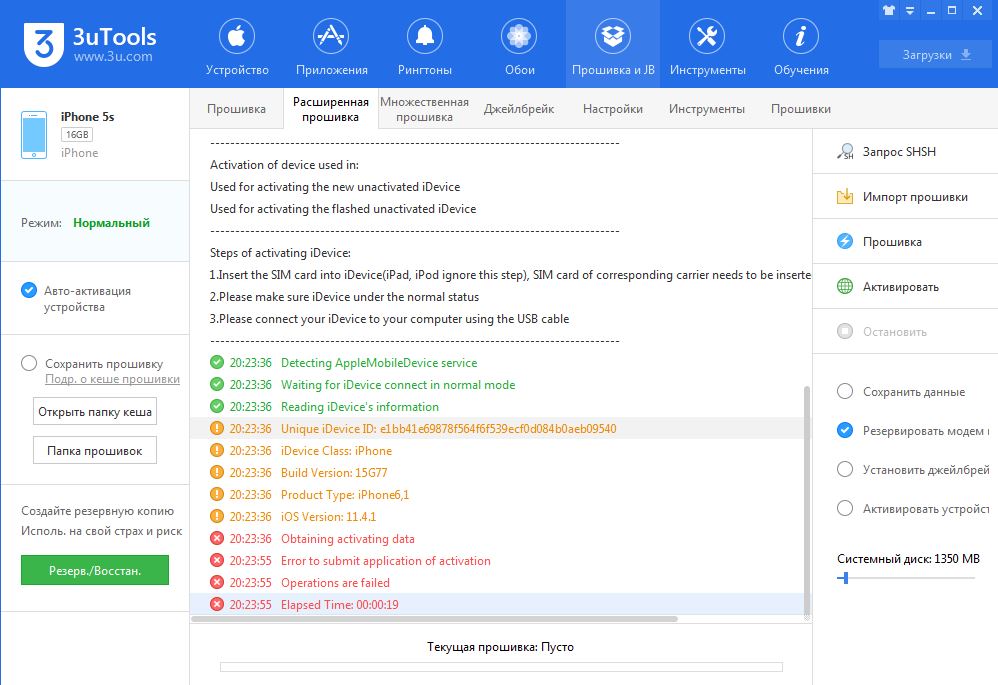The width and height of the screenshot is (998, 685).
Task: Enable the Активировать устройство option
Action: (845, 508)
